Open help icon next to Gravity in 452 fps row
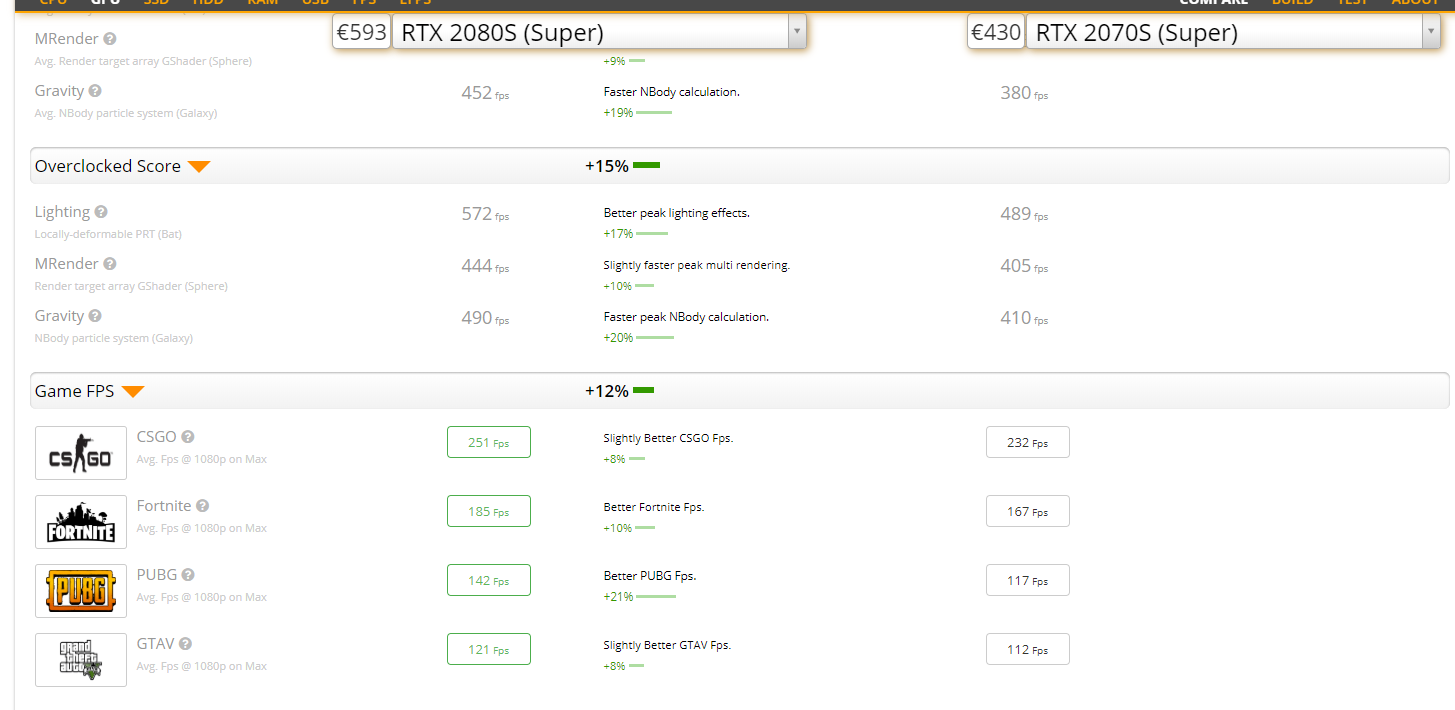The image size is (1455, 710). (95, 91)
